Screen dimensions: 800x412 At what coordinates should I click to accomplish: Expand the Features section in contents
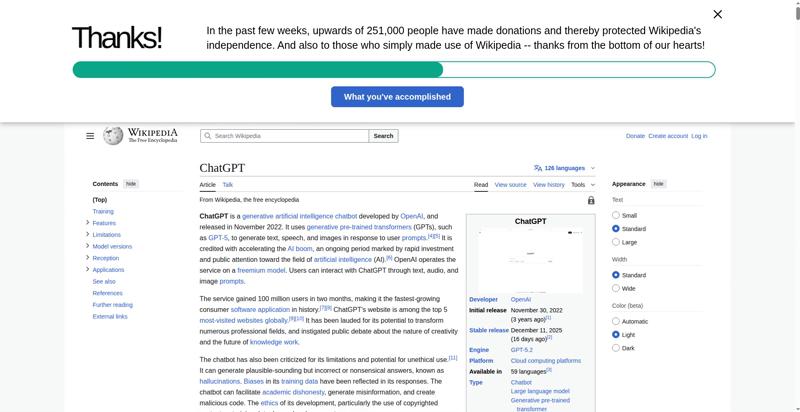point(88,223)
